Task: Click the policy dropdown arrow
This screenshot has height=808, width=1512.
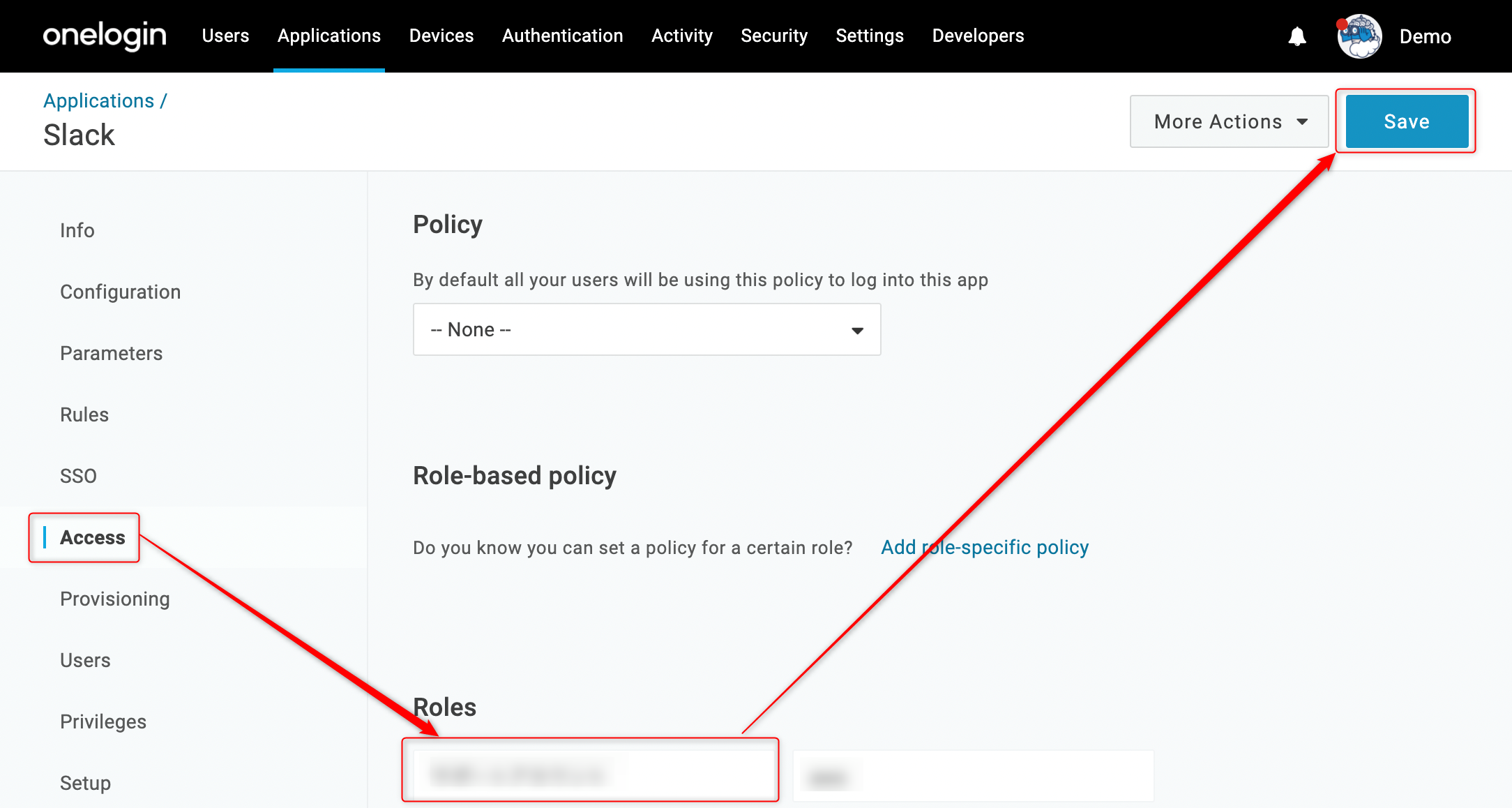Action: click(857, 330)
